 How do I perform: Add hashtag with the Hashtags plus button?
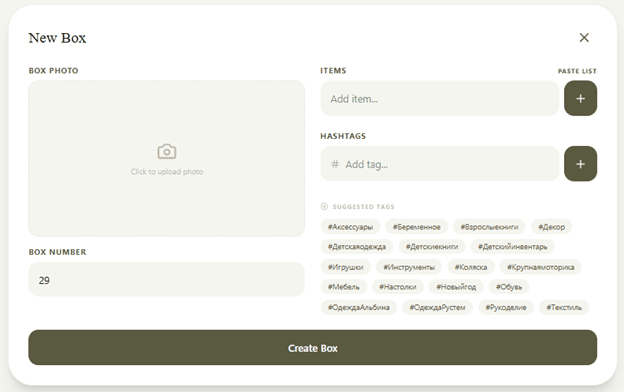(x=580, y=164)
